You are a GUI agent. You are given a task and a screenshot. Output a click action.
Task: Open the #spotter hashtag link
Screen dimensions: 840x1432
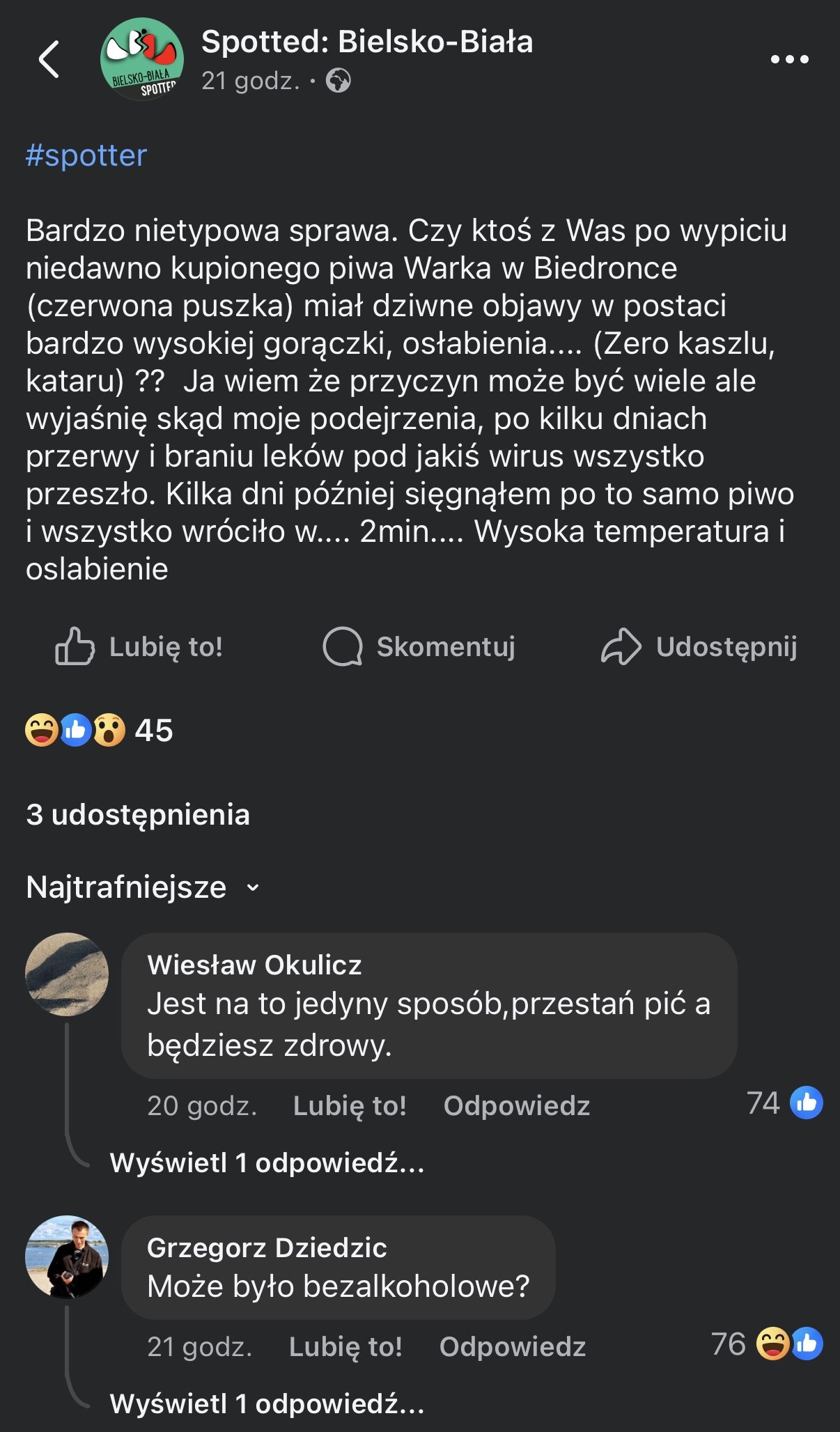pyautogui.click(x=86, y=155)
